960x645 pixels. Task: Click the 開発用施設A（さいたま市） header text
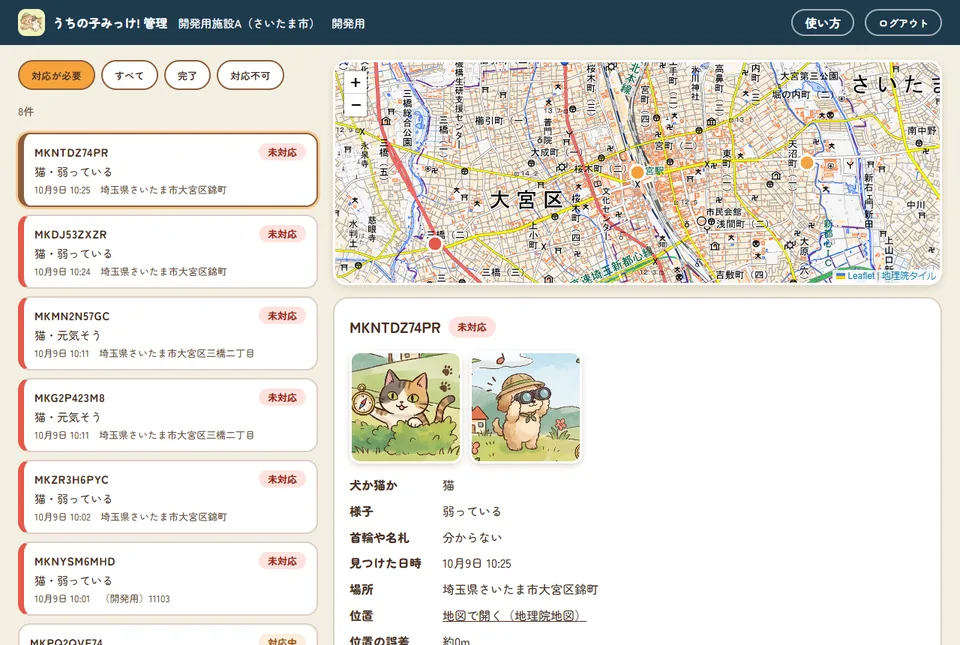pos(246,23)
